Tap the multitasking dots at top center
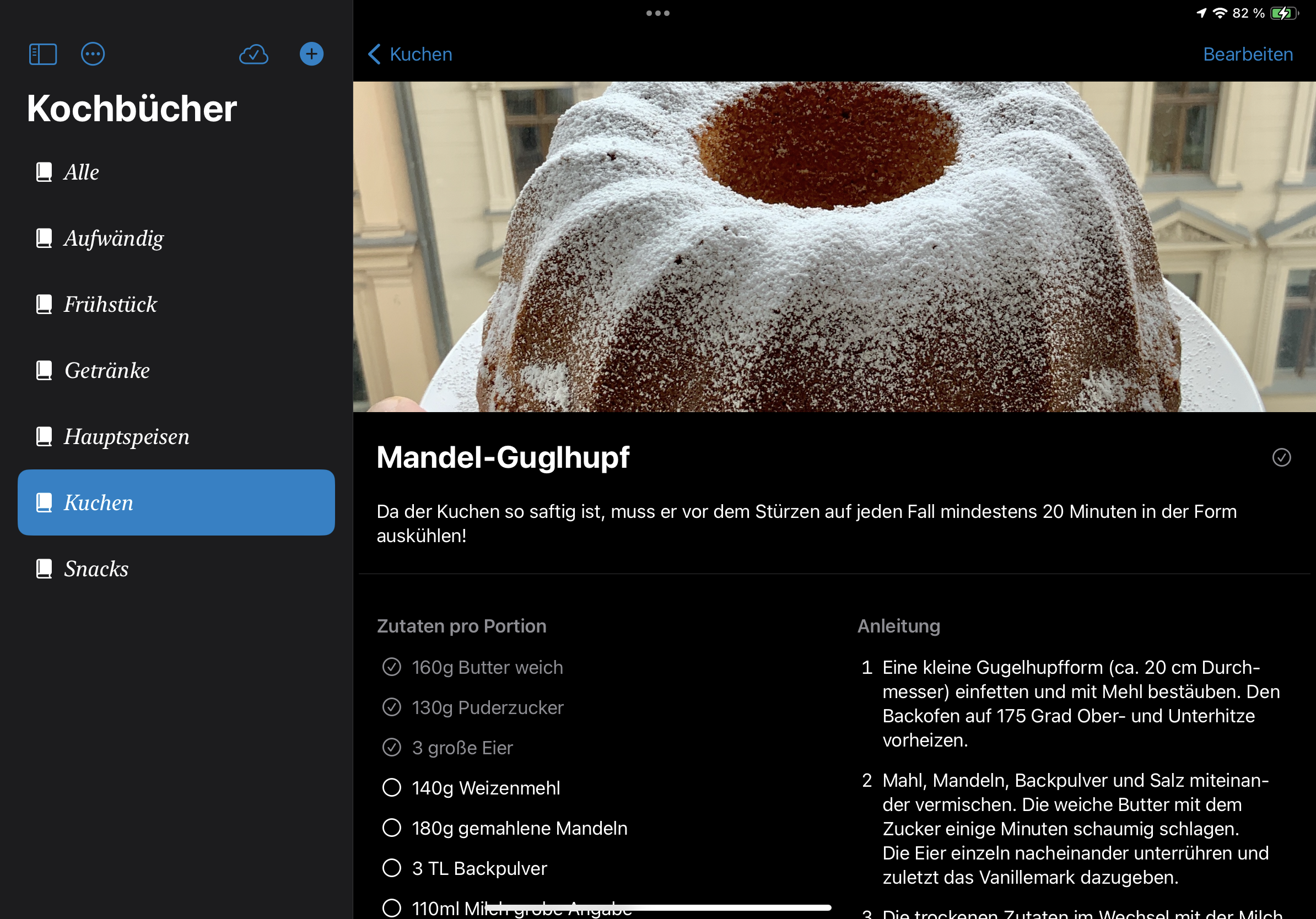The width and height of the screenshot is (1316, 919). pyautogui.click(x=657, y=12)
